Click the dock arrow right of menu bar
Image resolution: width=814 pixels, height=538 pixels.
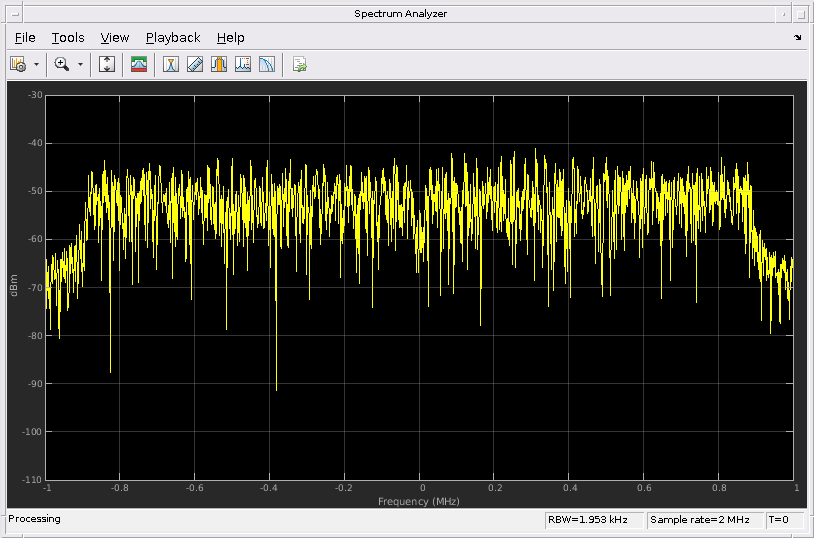point(797,38)
